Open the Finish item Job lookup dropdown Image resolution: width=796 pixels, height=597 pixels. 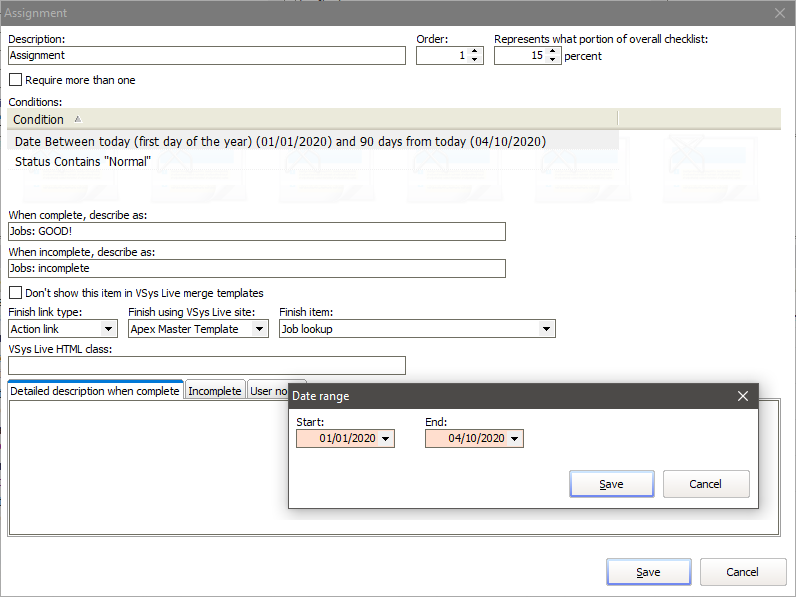pyautogui.click(x=546, y=329)
